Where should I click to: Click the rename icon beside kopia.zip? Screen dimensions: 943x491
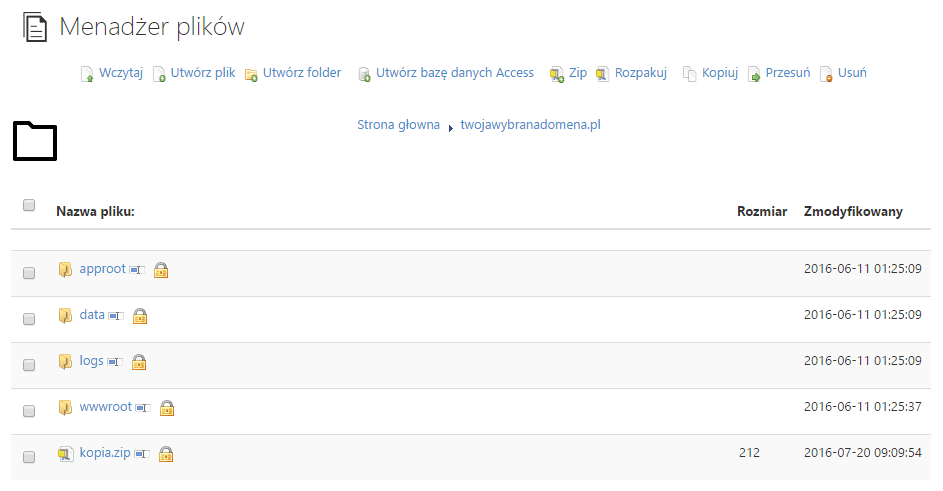pos(141,454)
